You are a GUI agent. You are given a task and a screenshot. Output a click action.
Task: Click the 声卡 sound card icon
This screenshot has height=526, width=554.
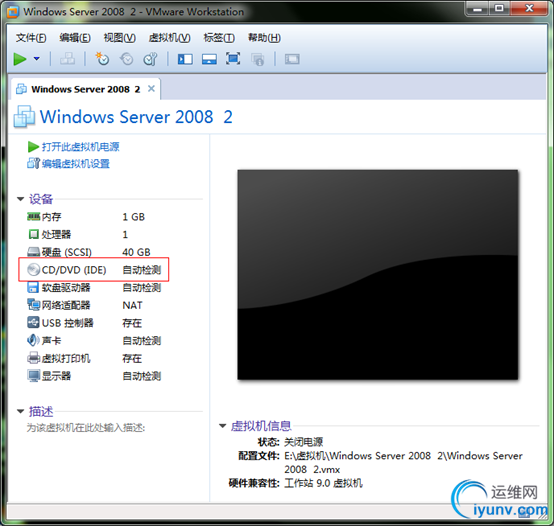tap(33, 340)
